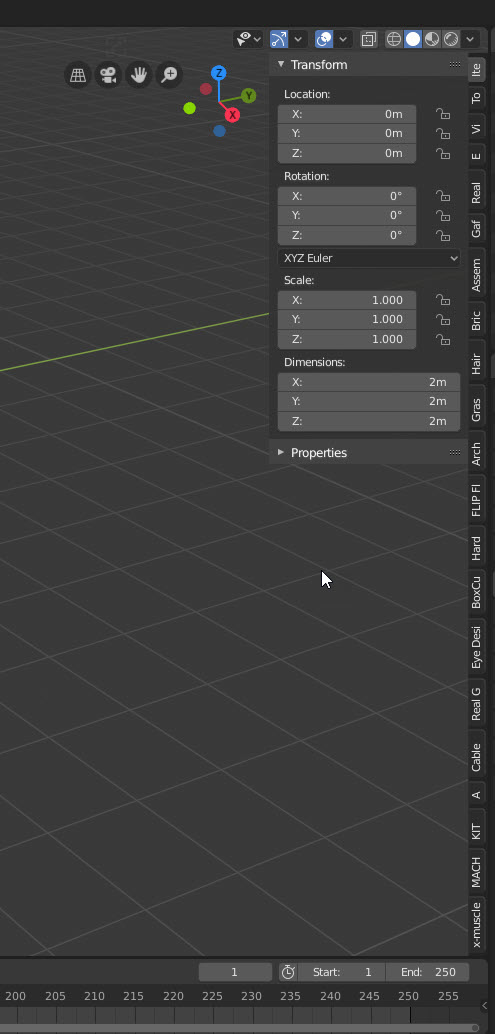Click the End frame field

[426, 972]
